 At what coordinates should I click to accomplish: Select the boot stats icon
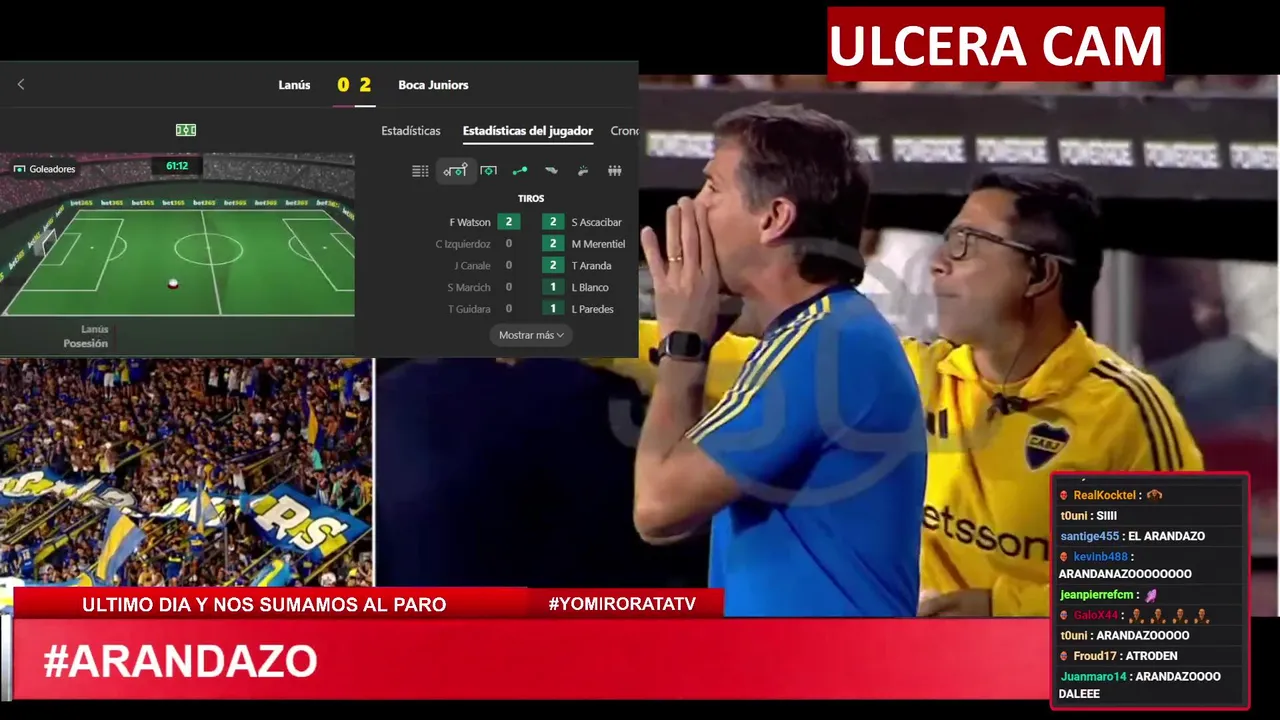click(551, 171)
